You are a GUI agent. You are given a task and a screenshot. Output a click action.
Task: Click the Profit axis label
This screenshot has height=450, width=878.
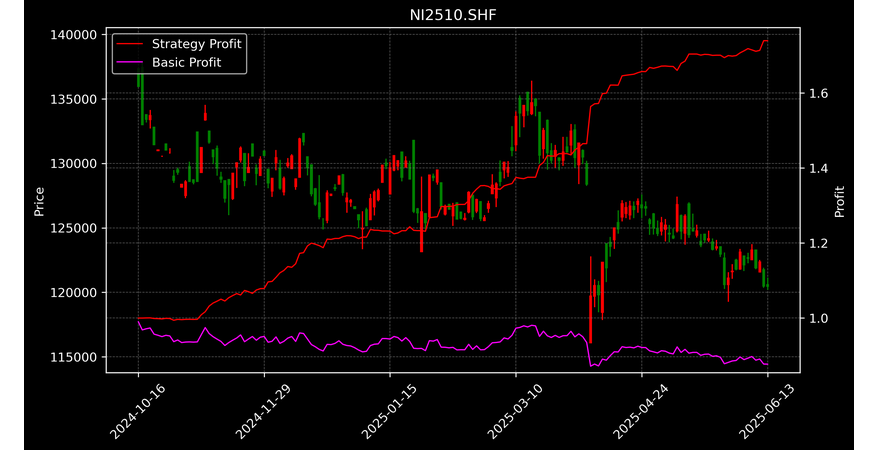(x=839, y=202)
